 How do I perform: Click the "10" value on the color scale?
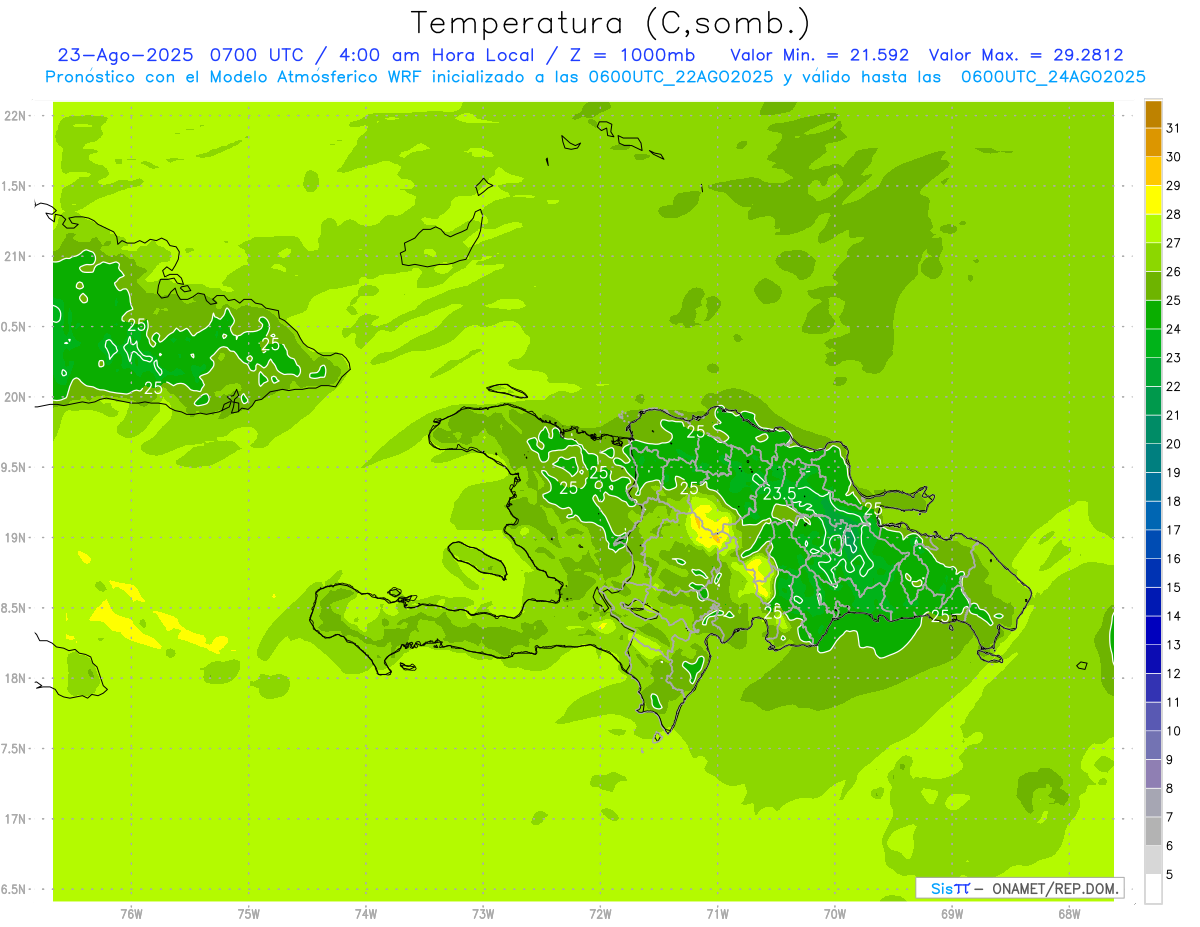click(x=1174, y=731)
